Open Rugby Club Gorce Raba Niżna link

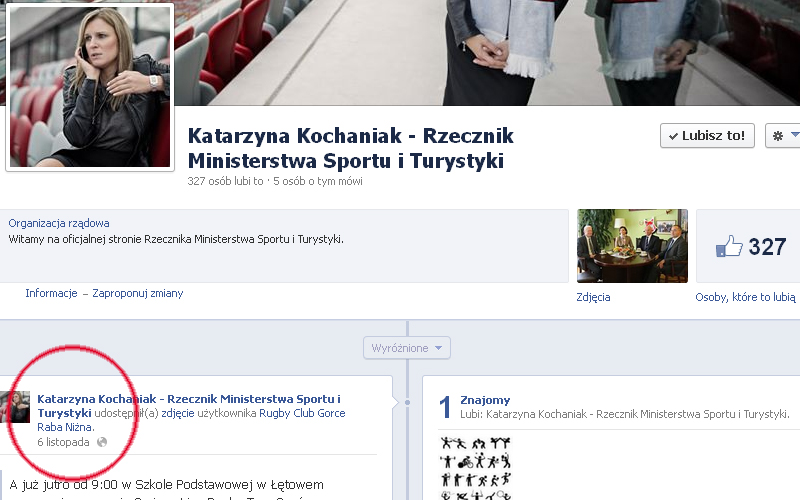[x=191, y=420]
